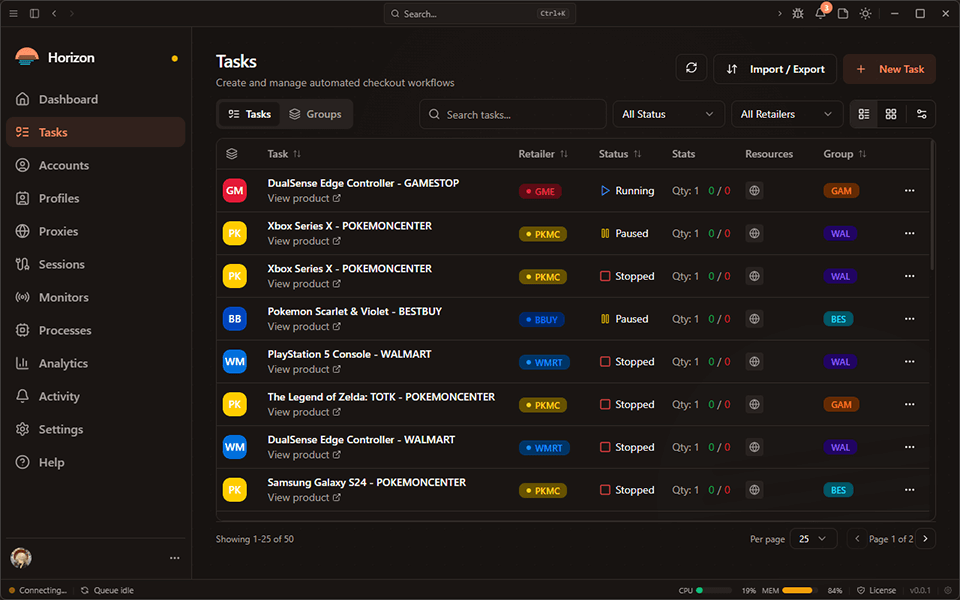The image size is (960, 600).
Task: Switch to the Groups tab
Action: 315,114
